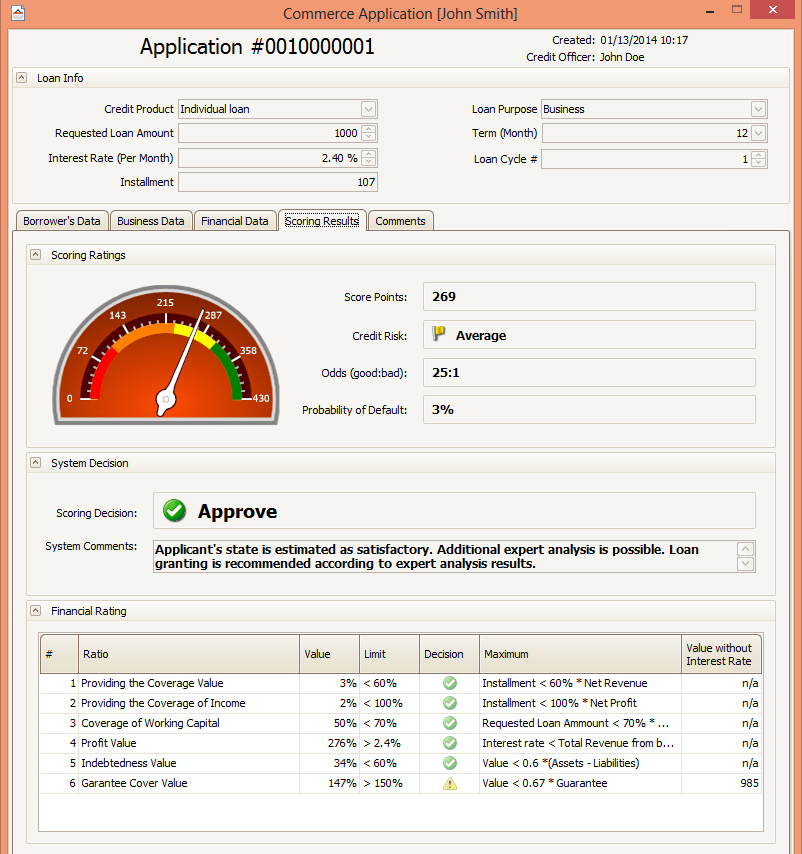Collapse the System Decision section

pos(37,463)
